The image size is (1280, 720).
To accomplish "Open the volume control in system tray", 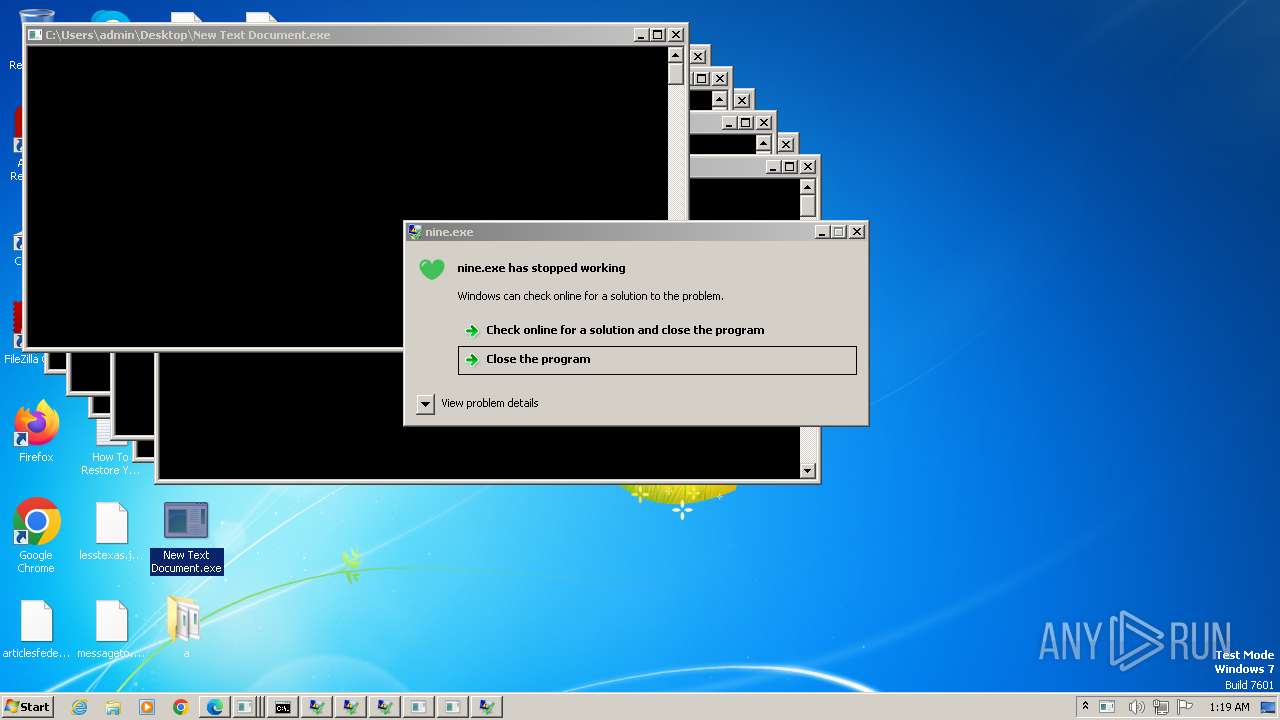I will pos(1136,707).
